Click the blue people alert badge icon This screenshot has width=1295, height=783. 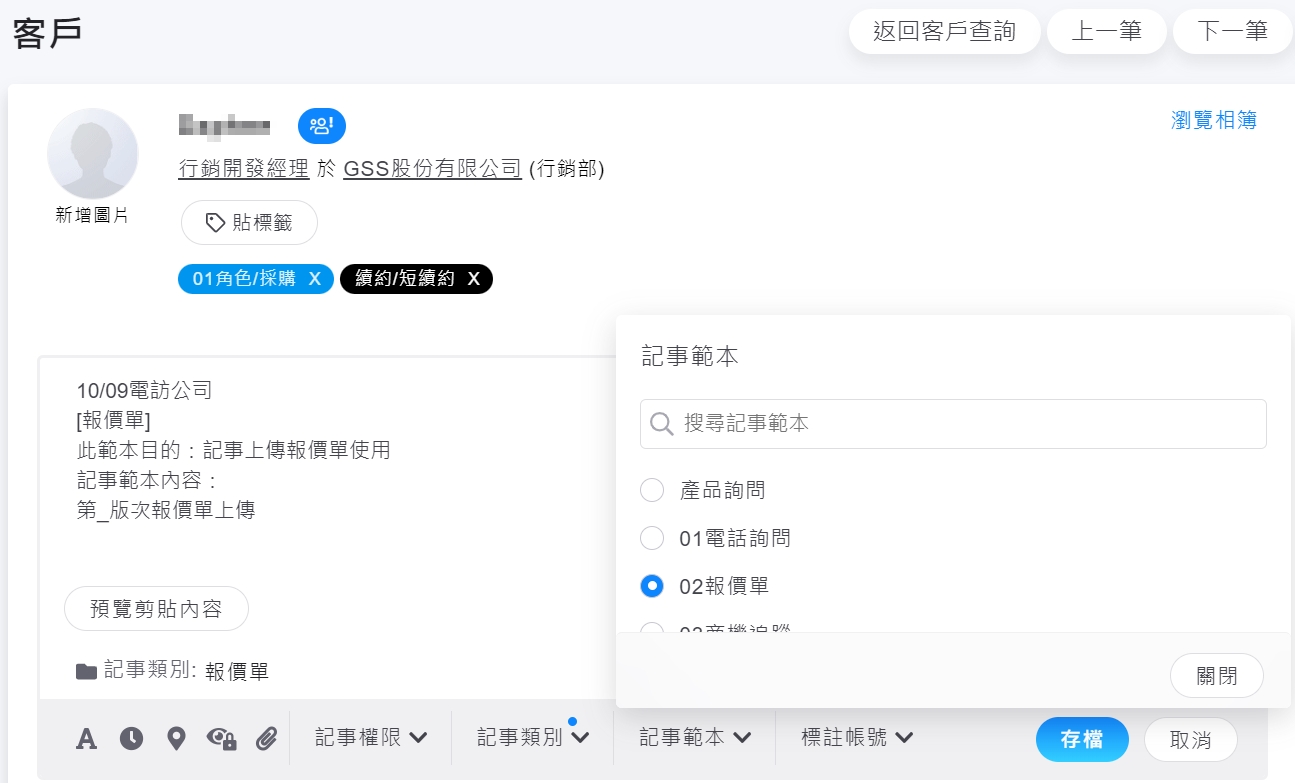(x=321, y=126)
